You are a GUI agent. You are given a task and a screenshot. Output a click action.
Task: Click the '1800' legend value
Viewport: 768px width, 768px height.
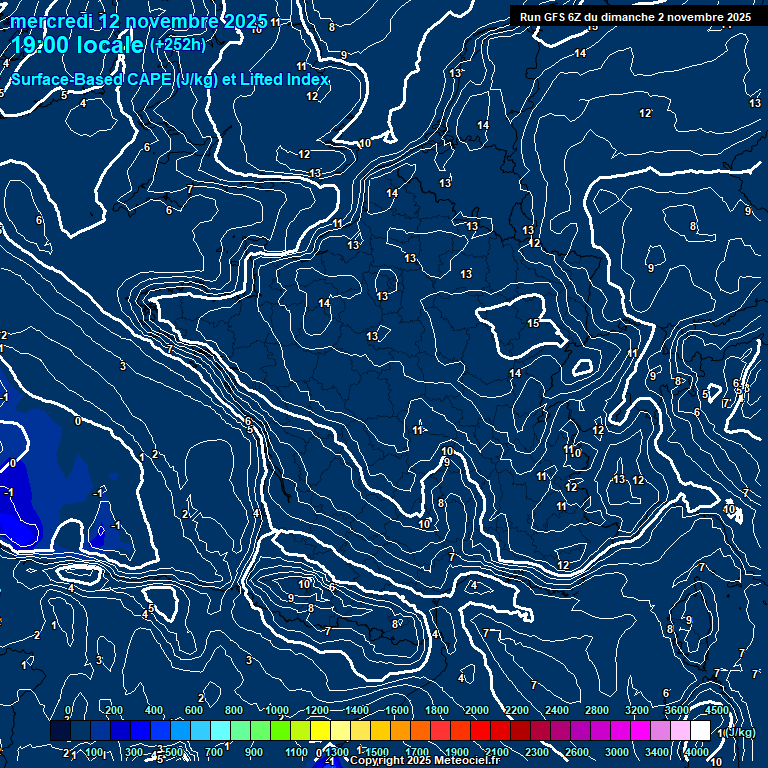pos(437,710)
